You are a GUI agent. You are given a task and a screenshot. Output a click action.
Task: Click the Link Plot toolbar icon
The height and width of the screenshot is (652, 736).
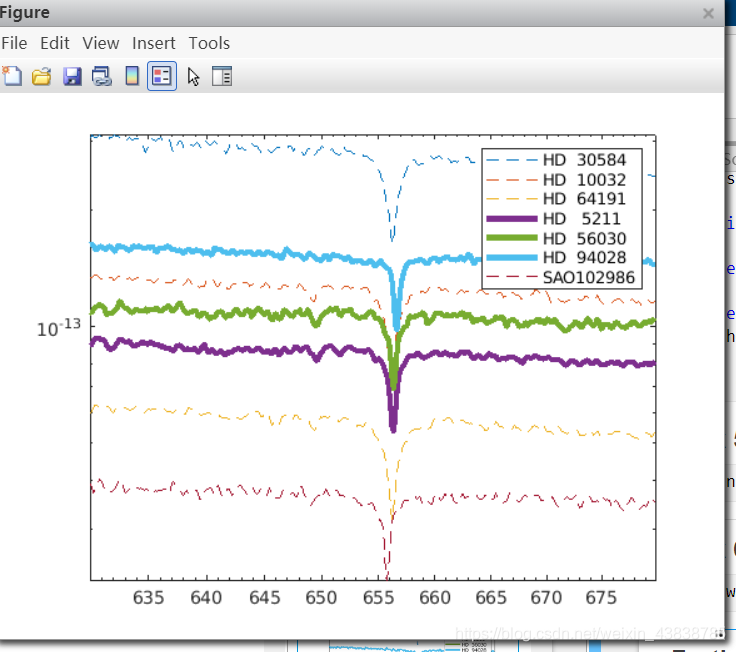pos(102,76)
